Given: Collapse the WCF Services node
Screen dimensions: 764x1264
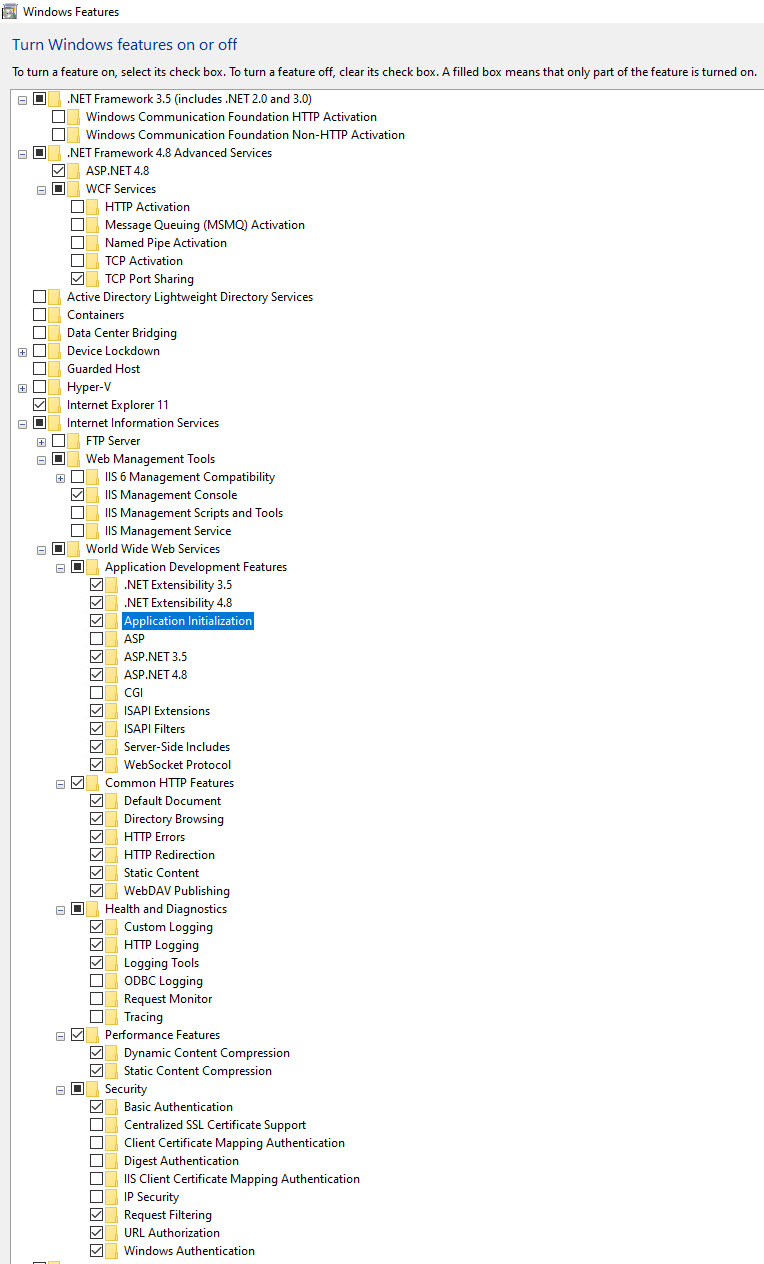Looking at the screenshot, I should pyautogui.click(x=41, y=189).
